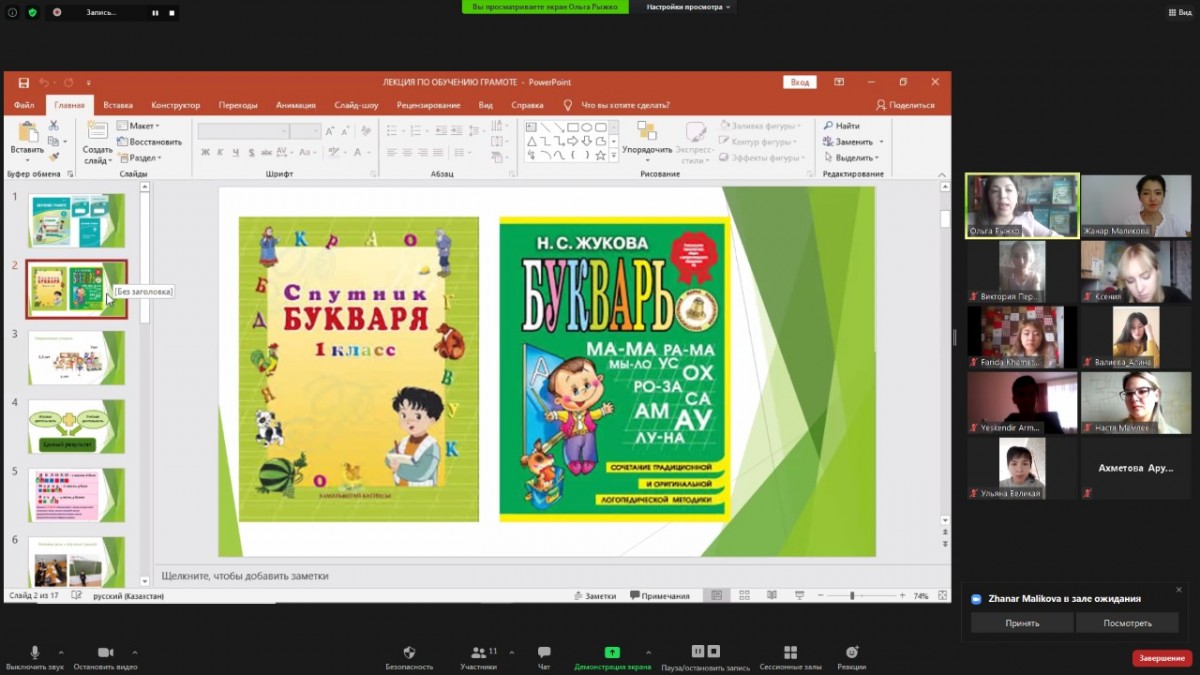Image resolution: width=1200 pixels, height=675 pixels.
Task: Open the Zoom chat panel
Action: click(544, 653)
